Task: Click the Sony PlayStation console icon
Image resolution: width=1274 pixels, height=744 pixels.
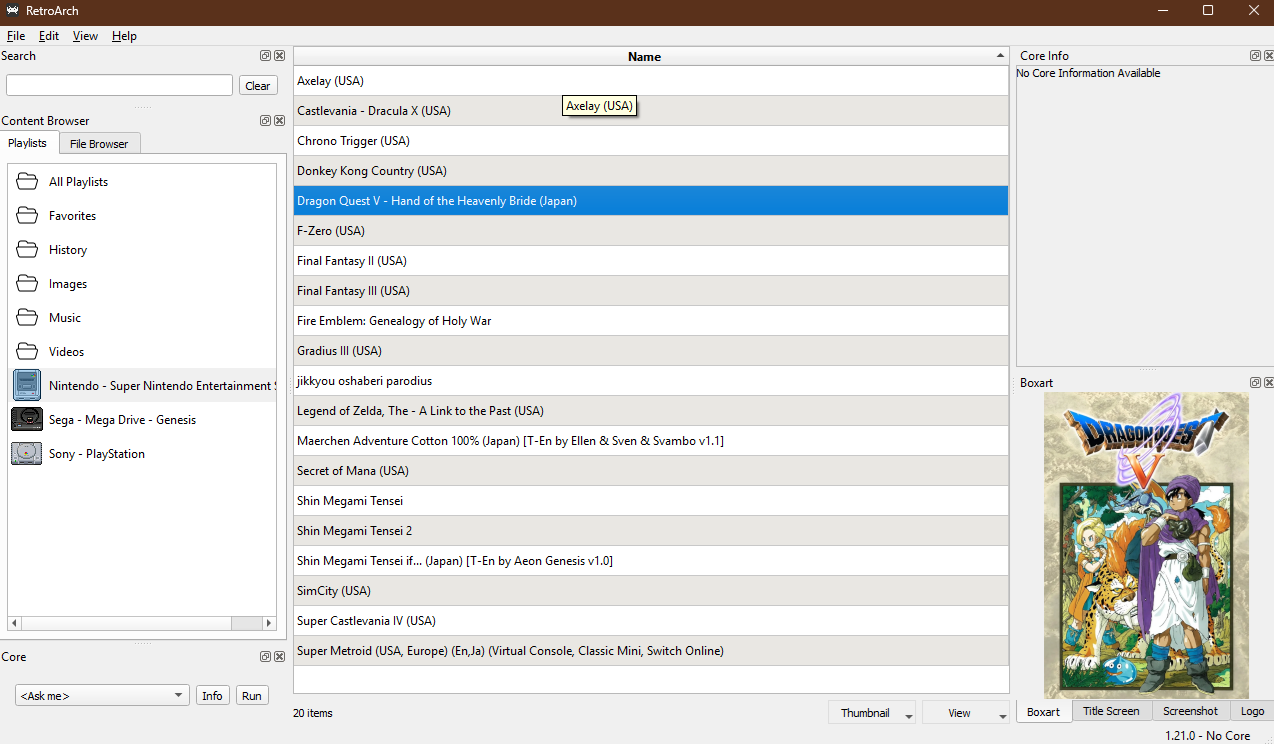Action: pyautogui.click(x=27, y=454)
